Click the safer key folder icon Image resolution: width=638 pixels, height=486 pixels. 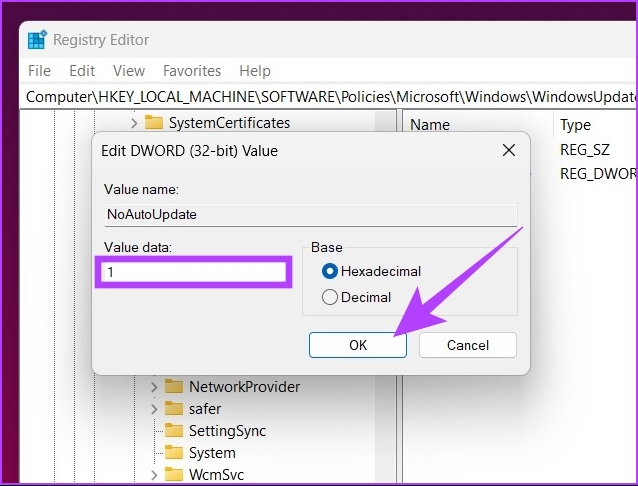point(174,409)
